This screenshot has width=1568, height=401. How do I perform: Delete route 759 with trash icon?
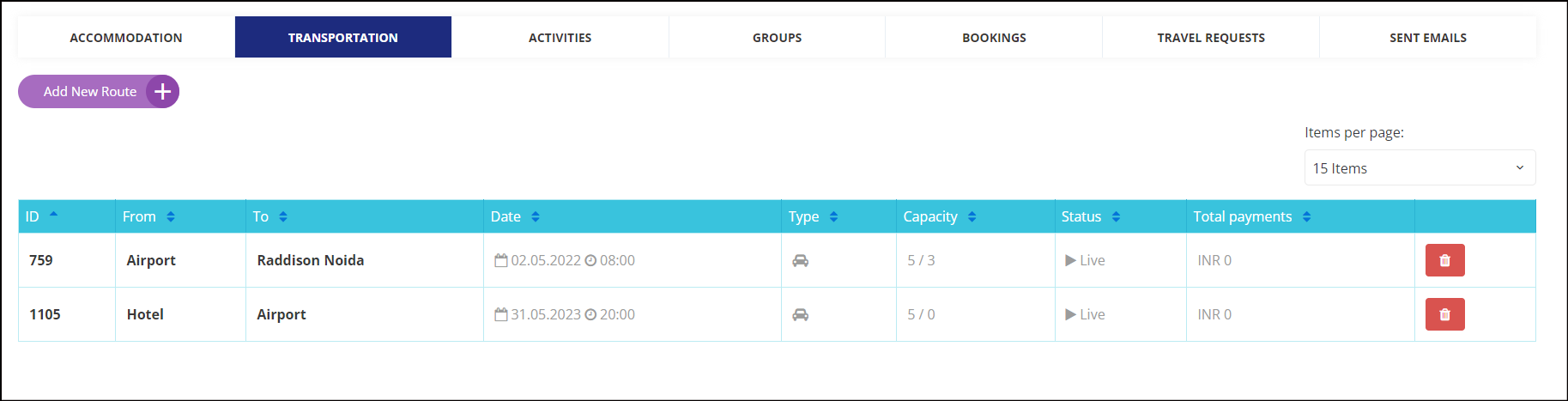point(1444,260)
